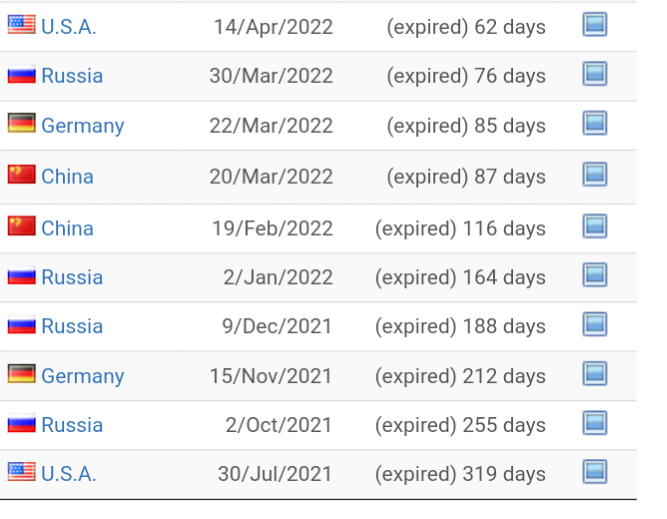Follow the Russia link dated 2/Jan/2022
The height and width of the screenshot is (519, 667).
click(72, 277)
